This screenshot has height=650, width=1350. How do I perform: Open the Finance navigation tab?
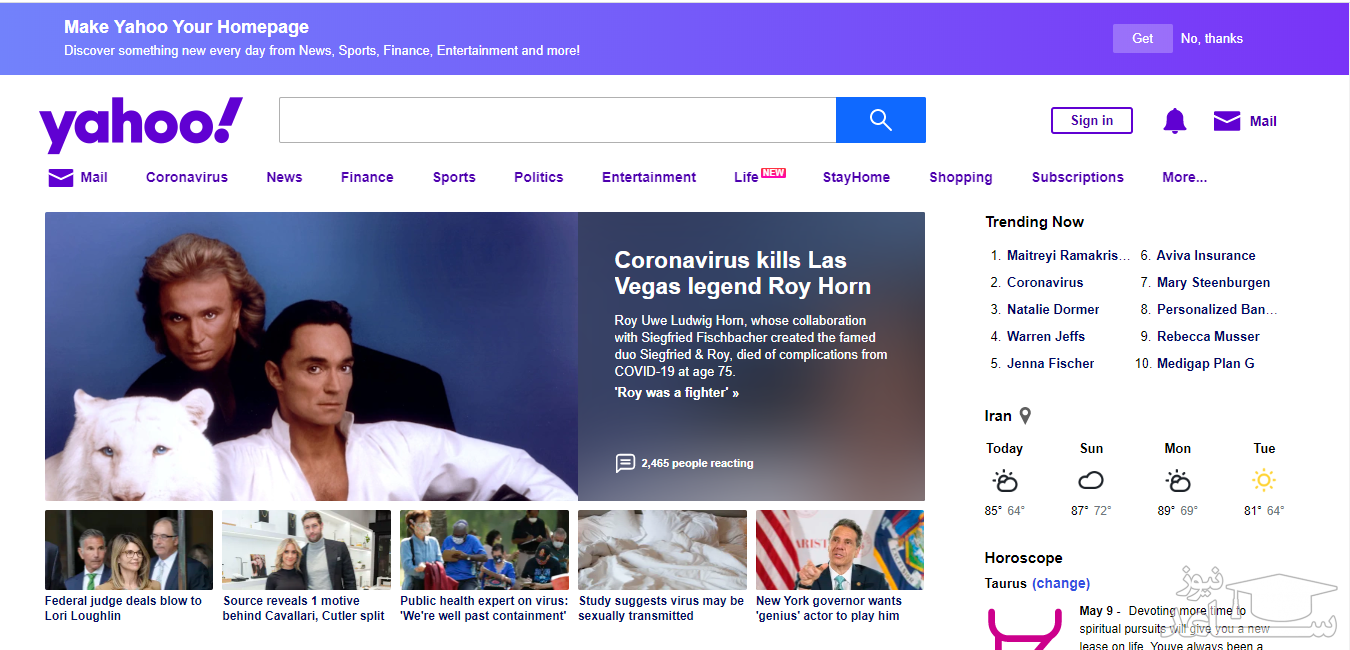(x=367, y=177)
